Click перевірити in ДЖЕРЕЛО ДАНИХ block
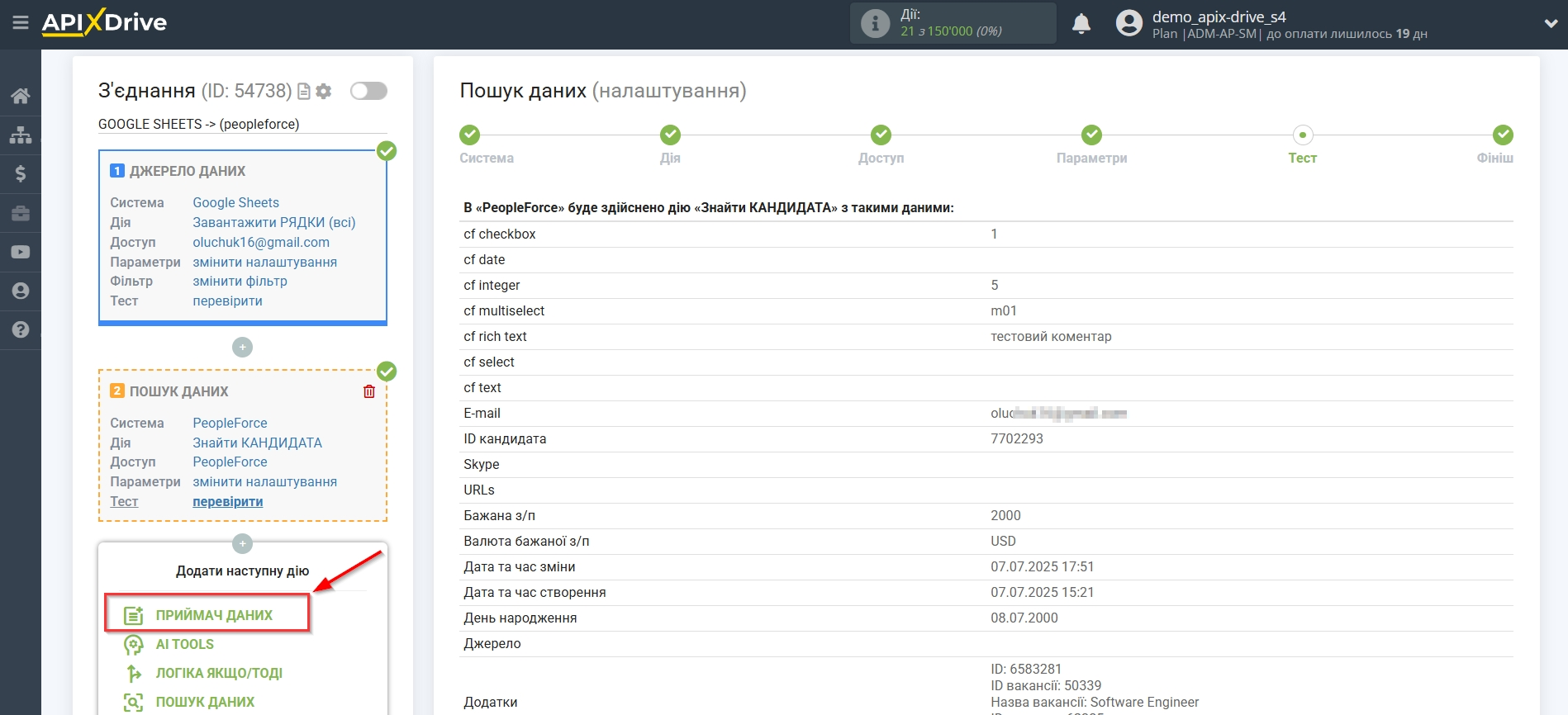1568x715 pixels. 227,301
